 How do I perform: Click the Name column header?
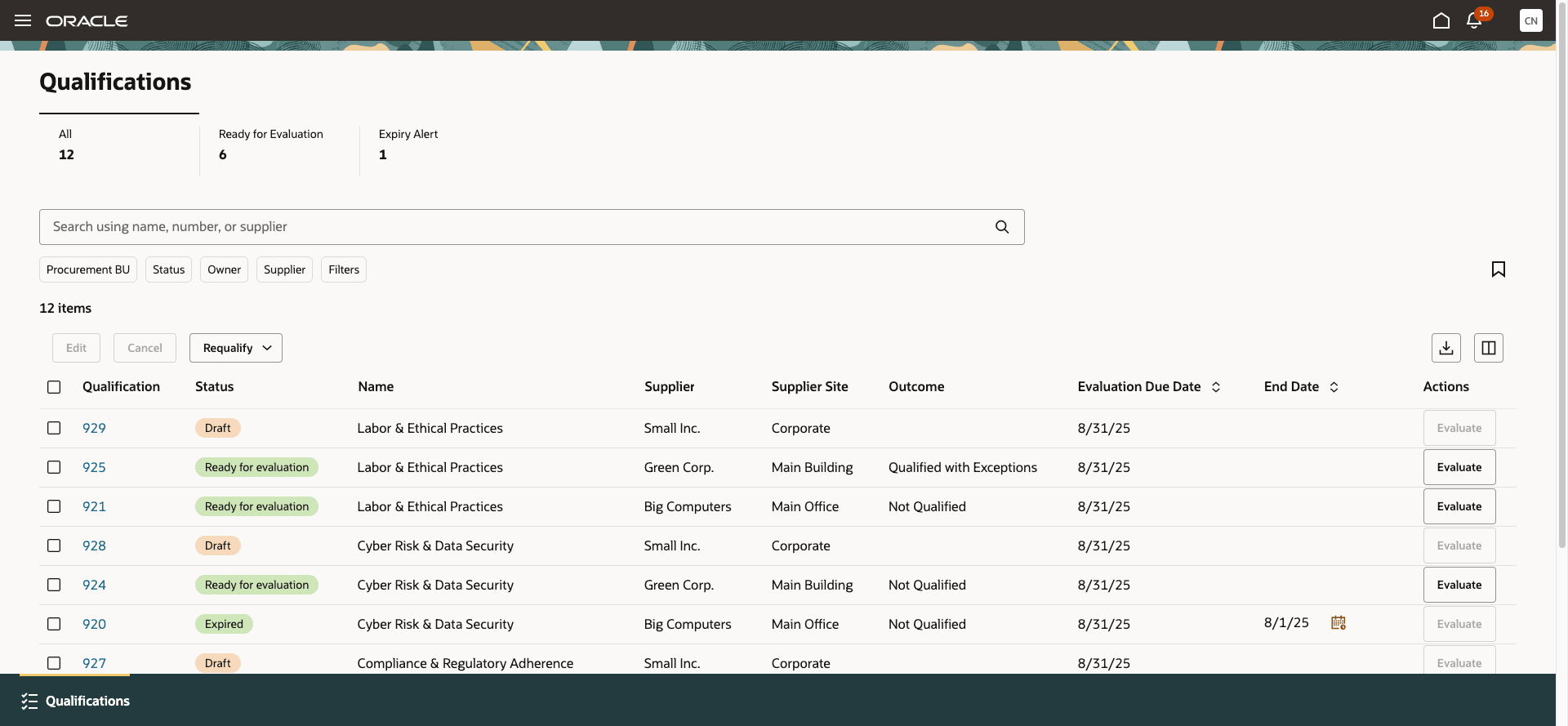click(376, 387)
